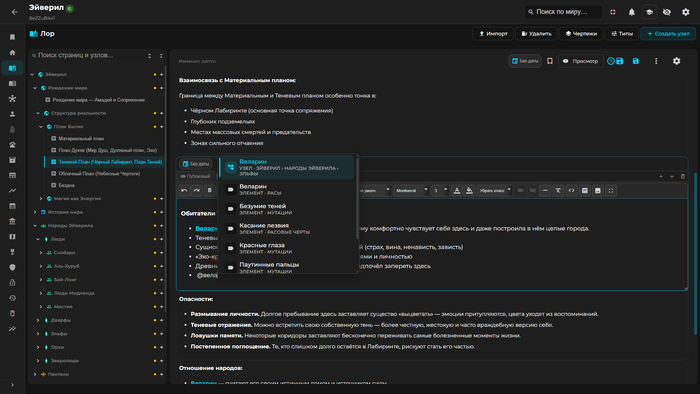The width and height of the screenshot is (700, 394).
Task: Click the Удалить button
Action: pyautogui.click(x=536, y=33)
